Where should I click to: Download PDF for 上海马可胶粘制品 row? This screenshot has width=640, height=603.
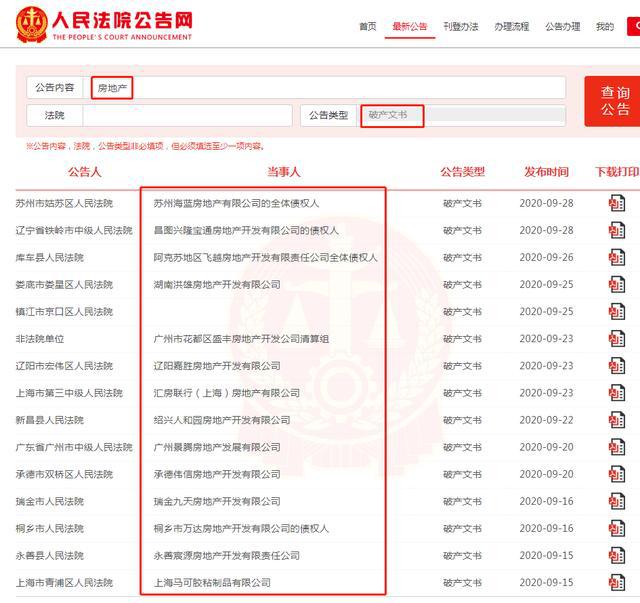[x=617, y=582]
